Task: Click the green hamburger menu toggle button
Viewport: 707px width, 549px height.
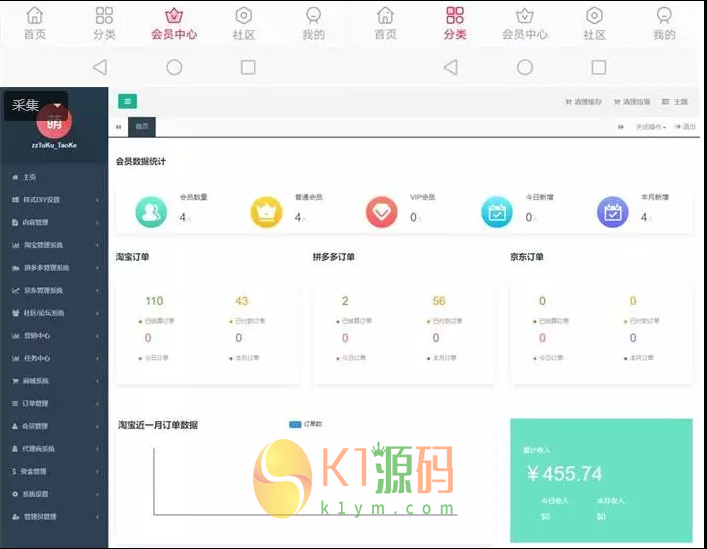Action: tap(127, 101)
